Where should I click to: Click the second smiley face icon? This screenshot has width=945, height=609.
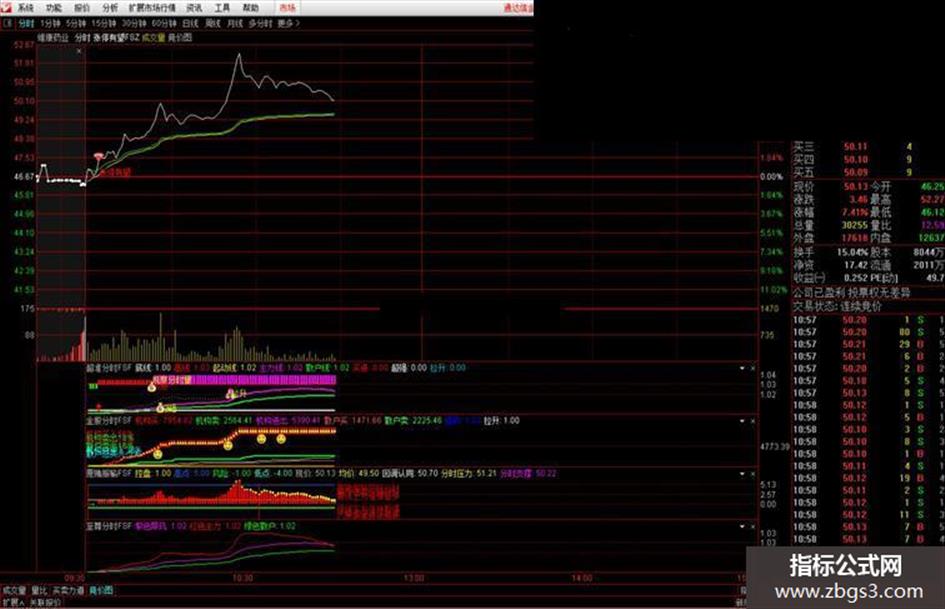point(228,446)
